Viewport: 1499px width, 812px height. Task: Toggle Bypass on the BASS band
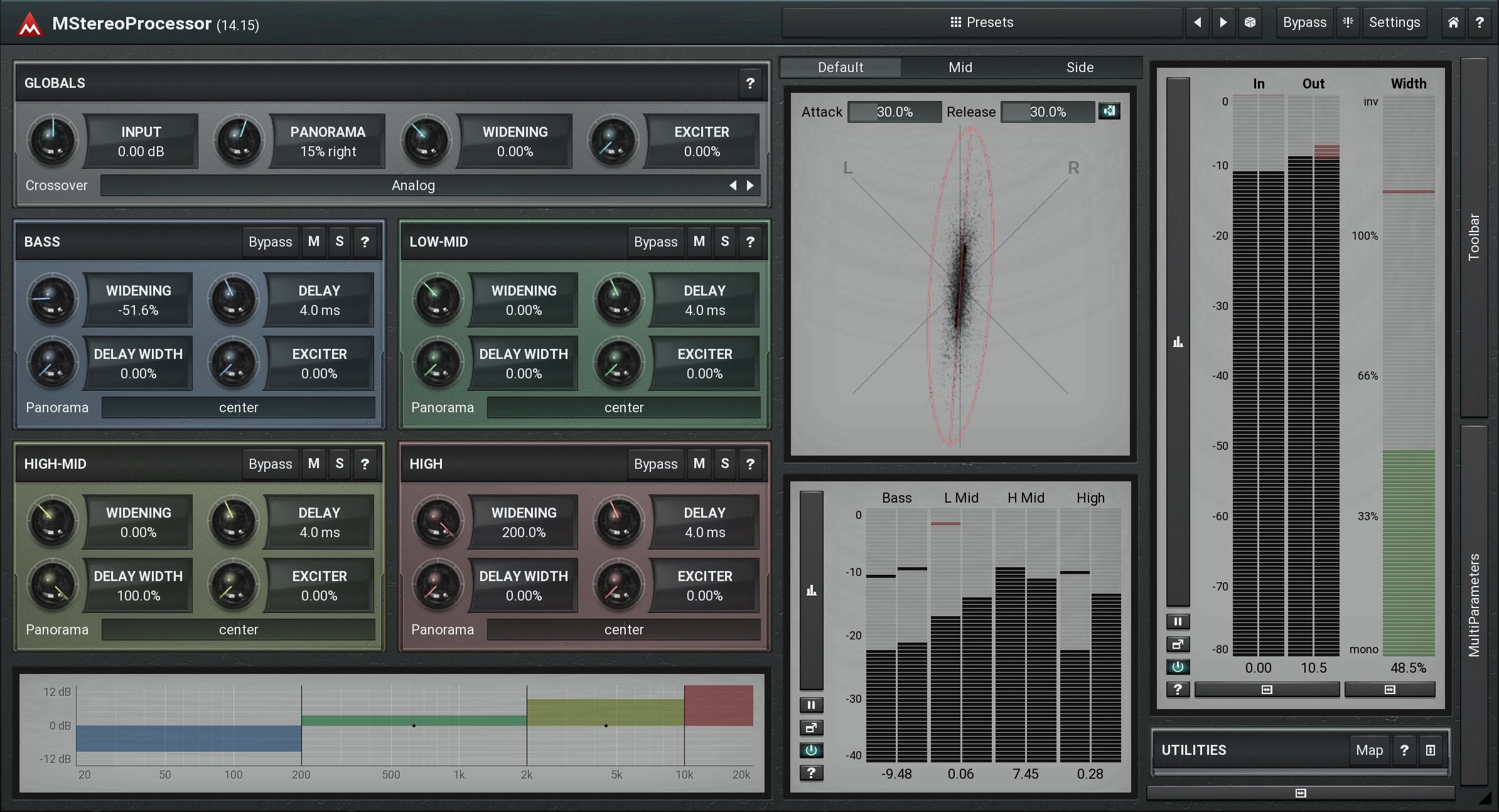pos(270,242)
